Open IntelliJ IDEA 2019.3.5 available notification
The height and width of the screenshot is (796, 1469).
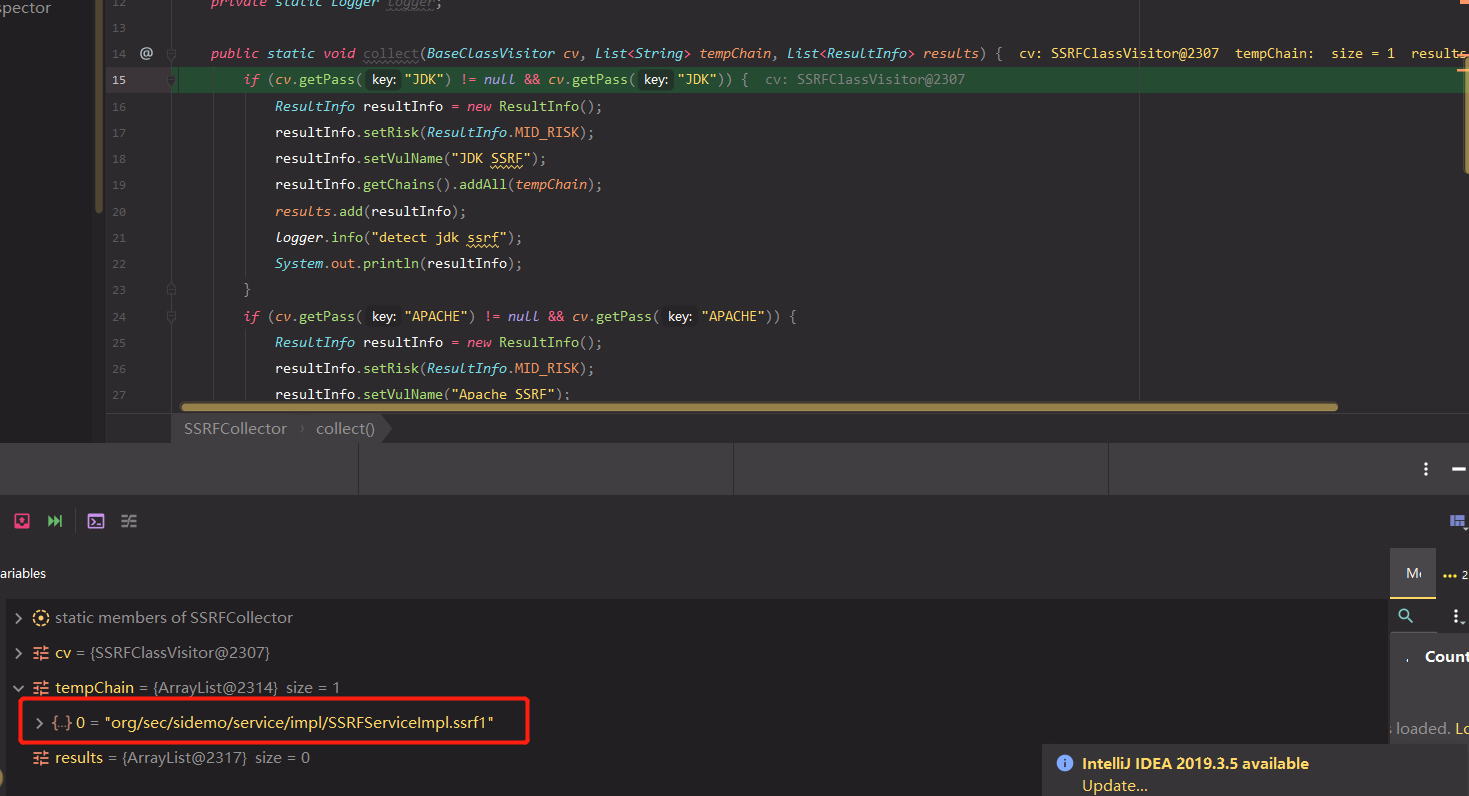1195,763
